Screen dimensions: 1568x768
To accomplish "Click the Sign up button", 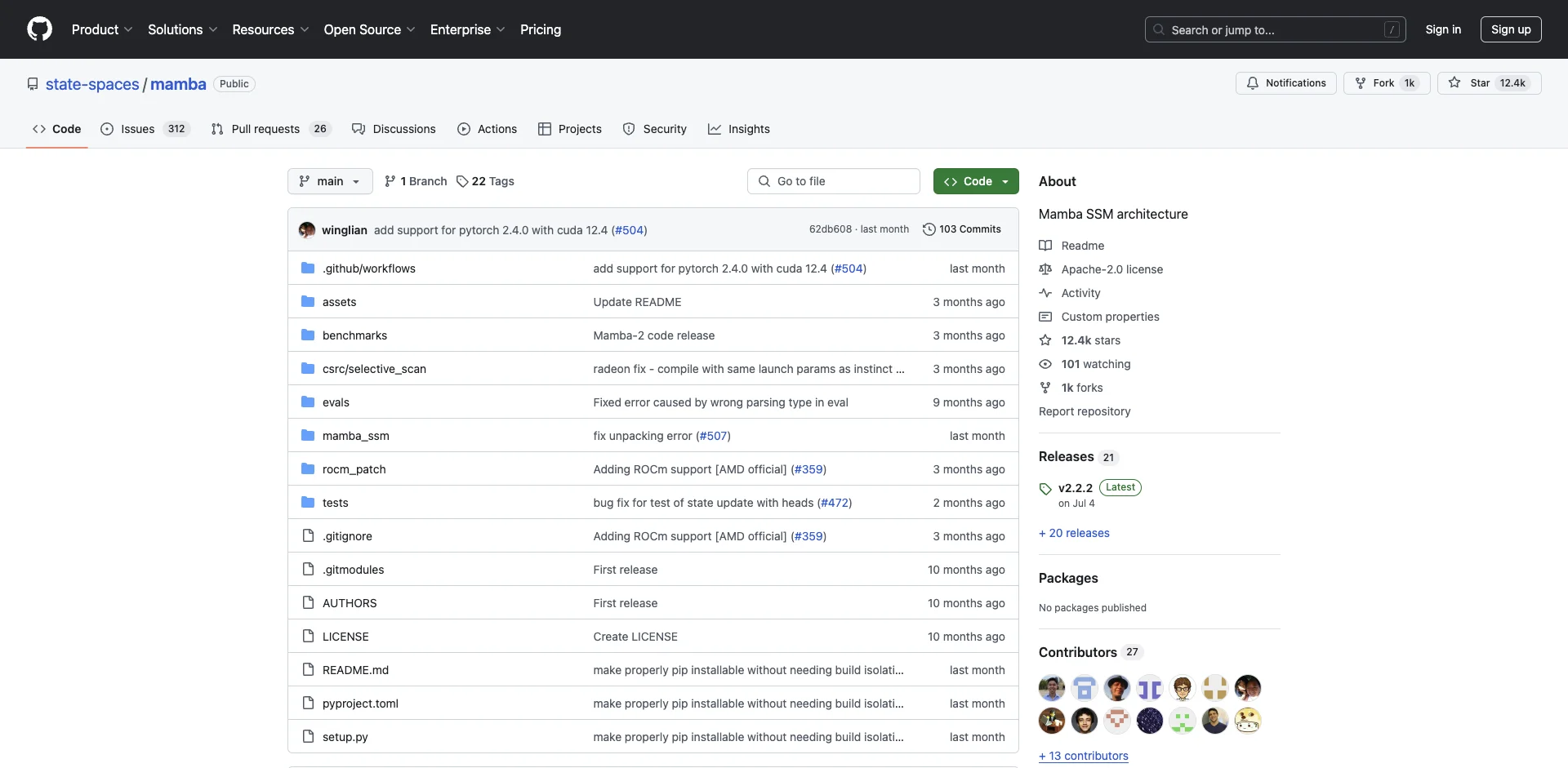I will 1511,29.
